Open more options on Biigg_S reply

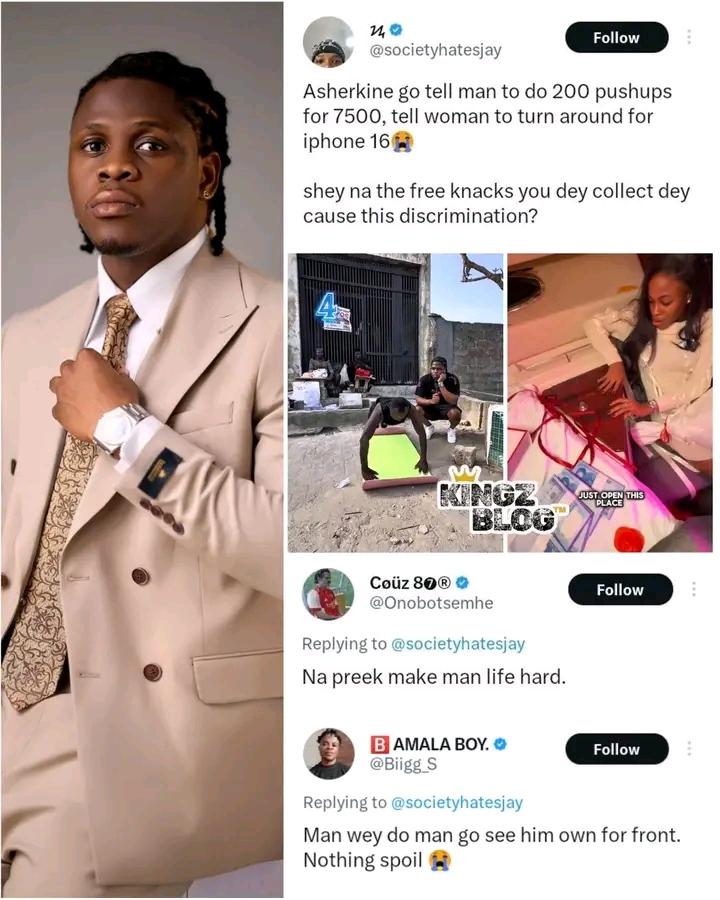pos(689,749)
